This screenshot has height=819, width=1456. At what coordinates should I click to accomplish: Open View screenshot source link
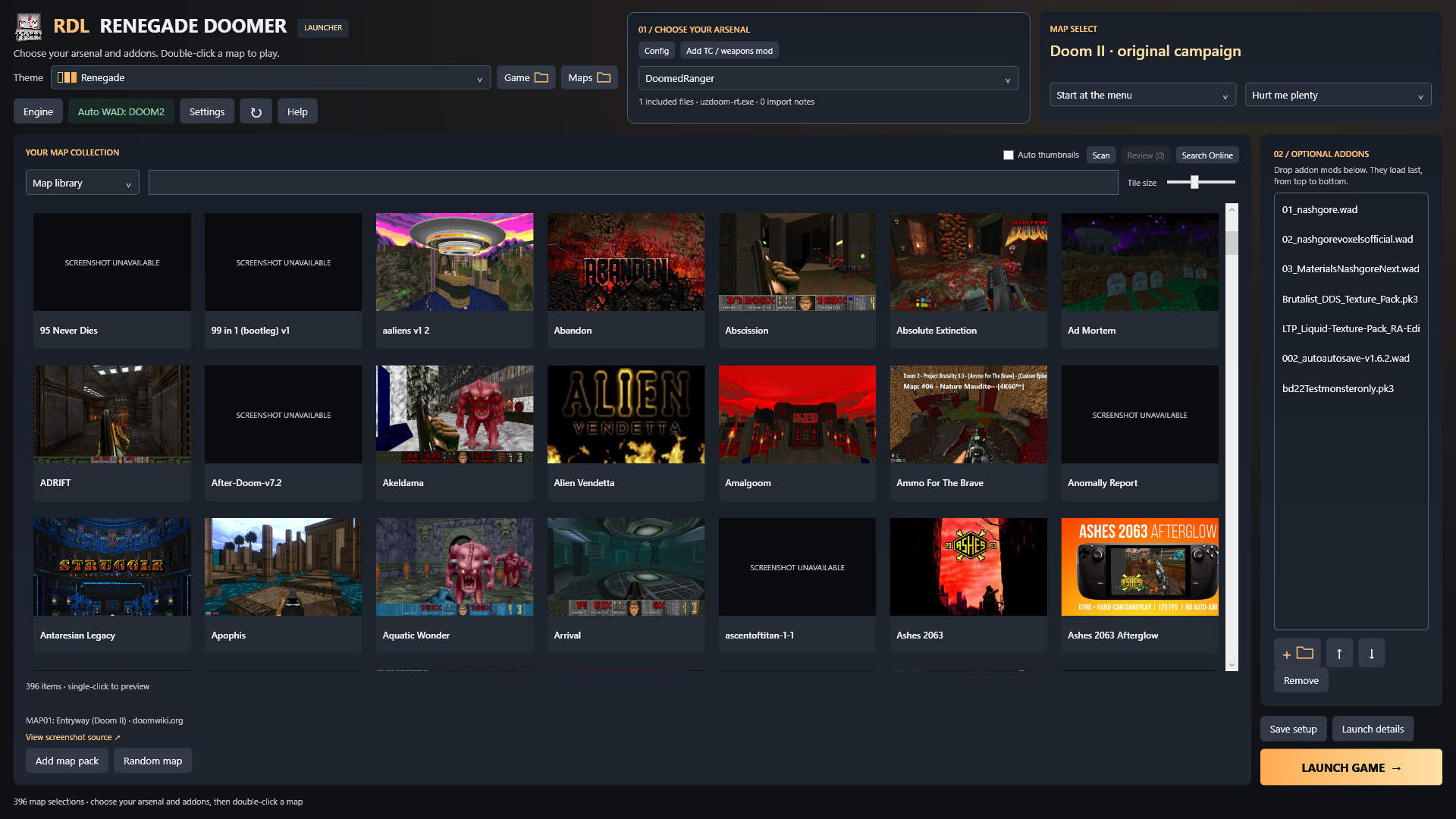pos(73,737)
